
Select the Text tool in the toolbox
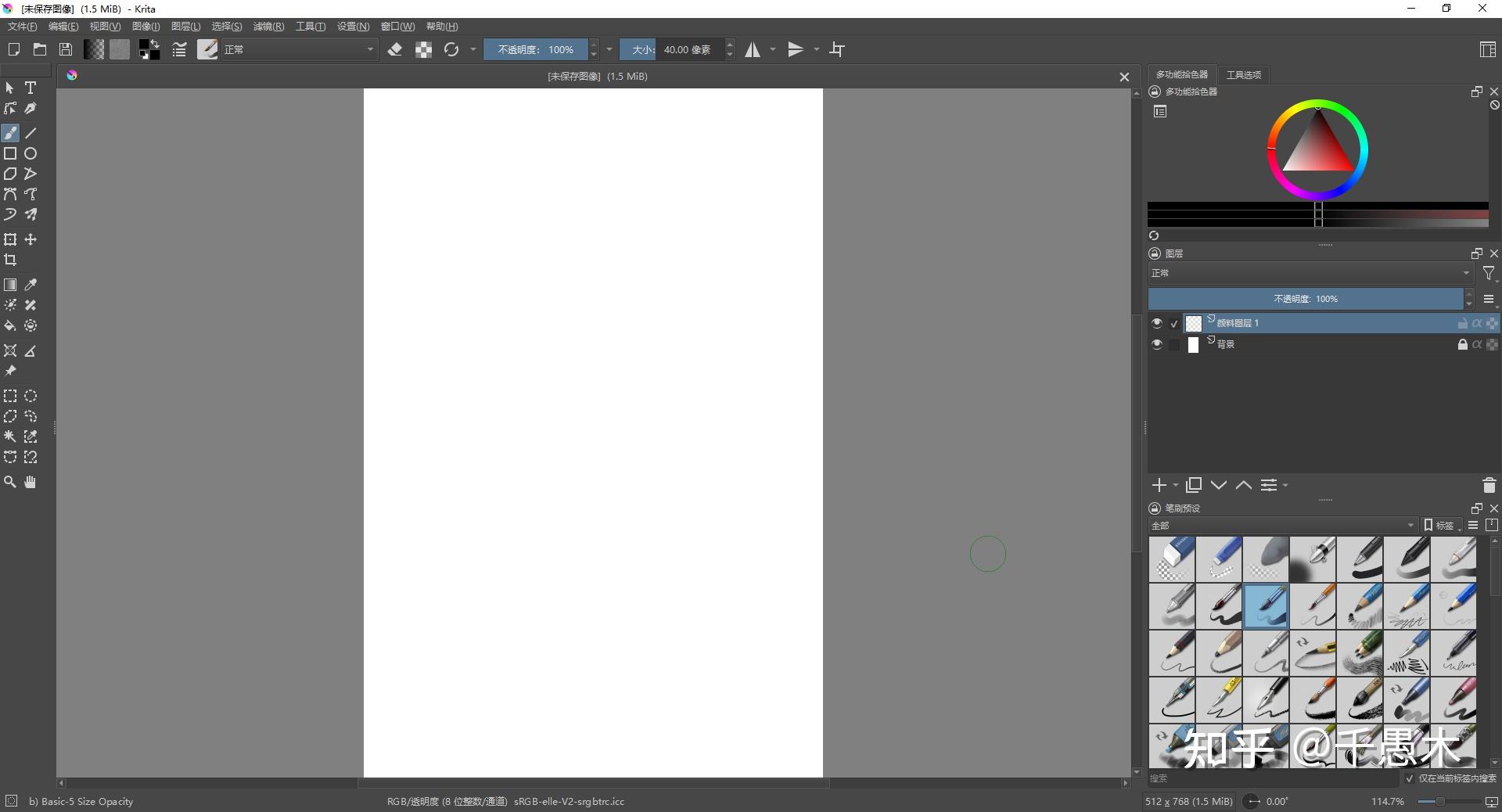tap(31, 88)
